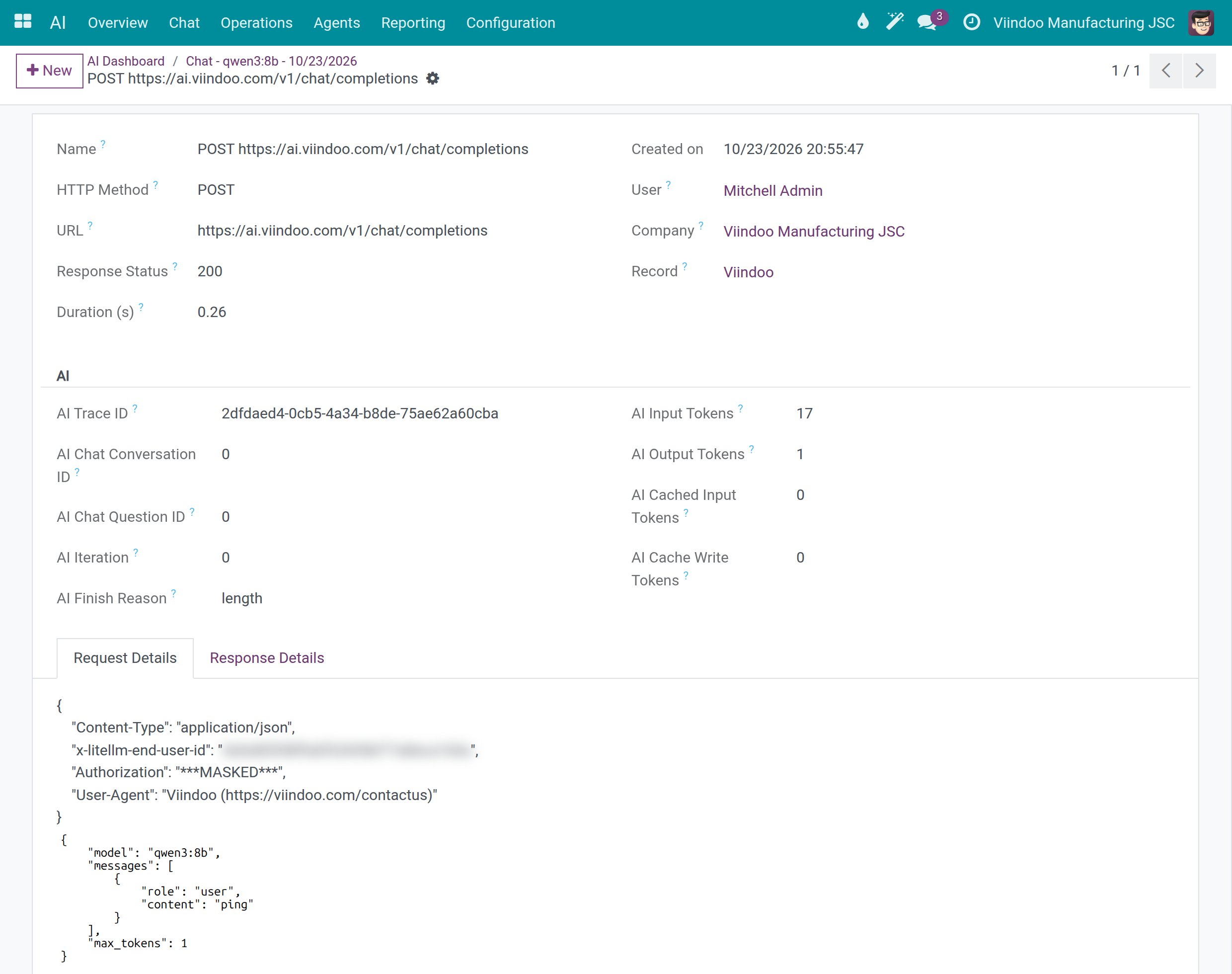Show help tooltip for Duration (s)
Viewport: 1232px width, 974px height.
point(141,307)
